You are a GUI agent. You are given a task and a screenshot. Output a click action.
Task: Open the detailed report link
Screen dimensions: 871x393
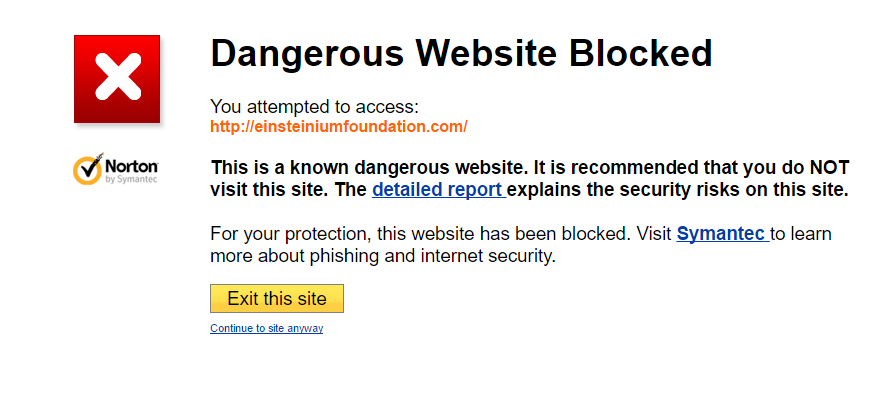pos(439,190)
